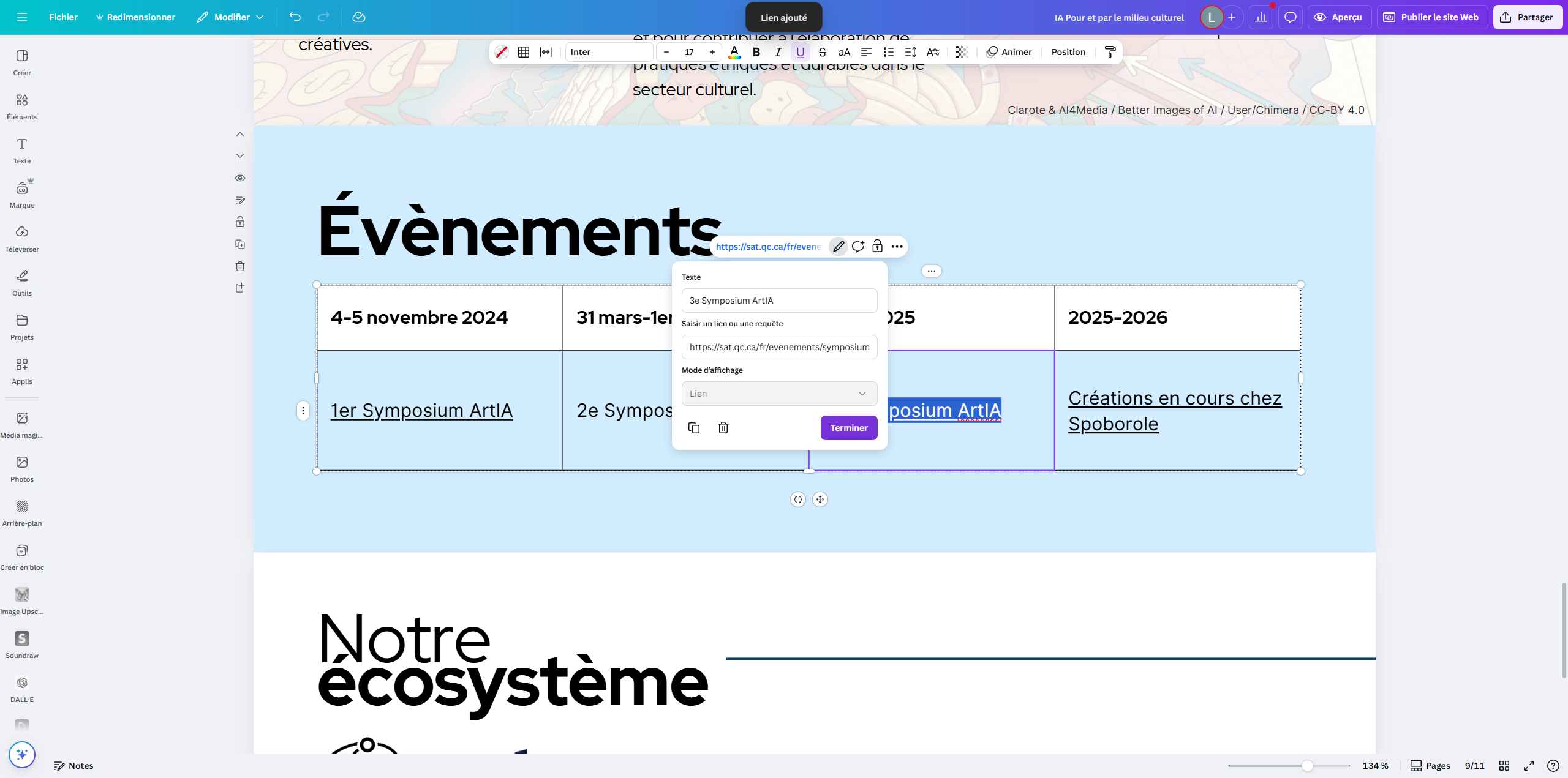The image size is (1568, 778).
Task: Toggle bold formatting
Action: point(756,52)
